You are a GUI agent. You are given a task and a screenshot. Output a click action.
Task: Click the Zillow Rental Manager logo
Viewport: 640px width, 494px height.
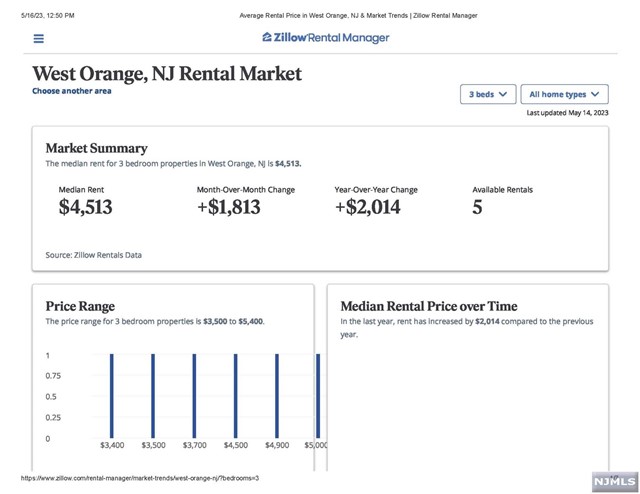tap(325, 38)
